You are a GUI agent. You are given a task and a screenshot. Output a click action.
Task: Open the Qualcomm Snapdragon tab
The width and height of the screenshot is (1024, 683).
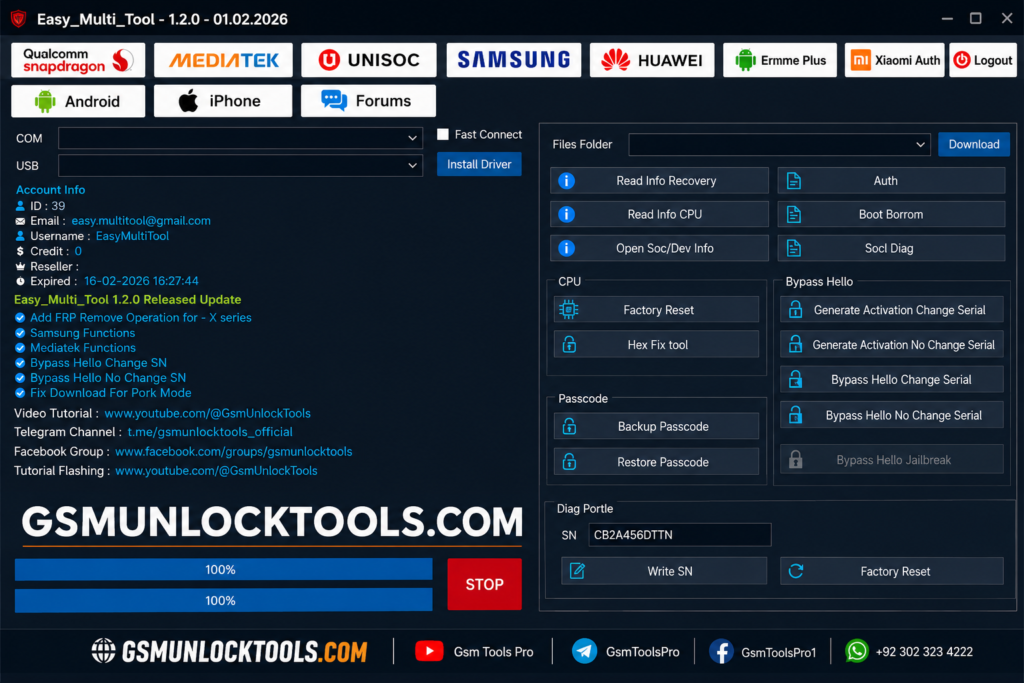(78, 60)
